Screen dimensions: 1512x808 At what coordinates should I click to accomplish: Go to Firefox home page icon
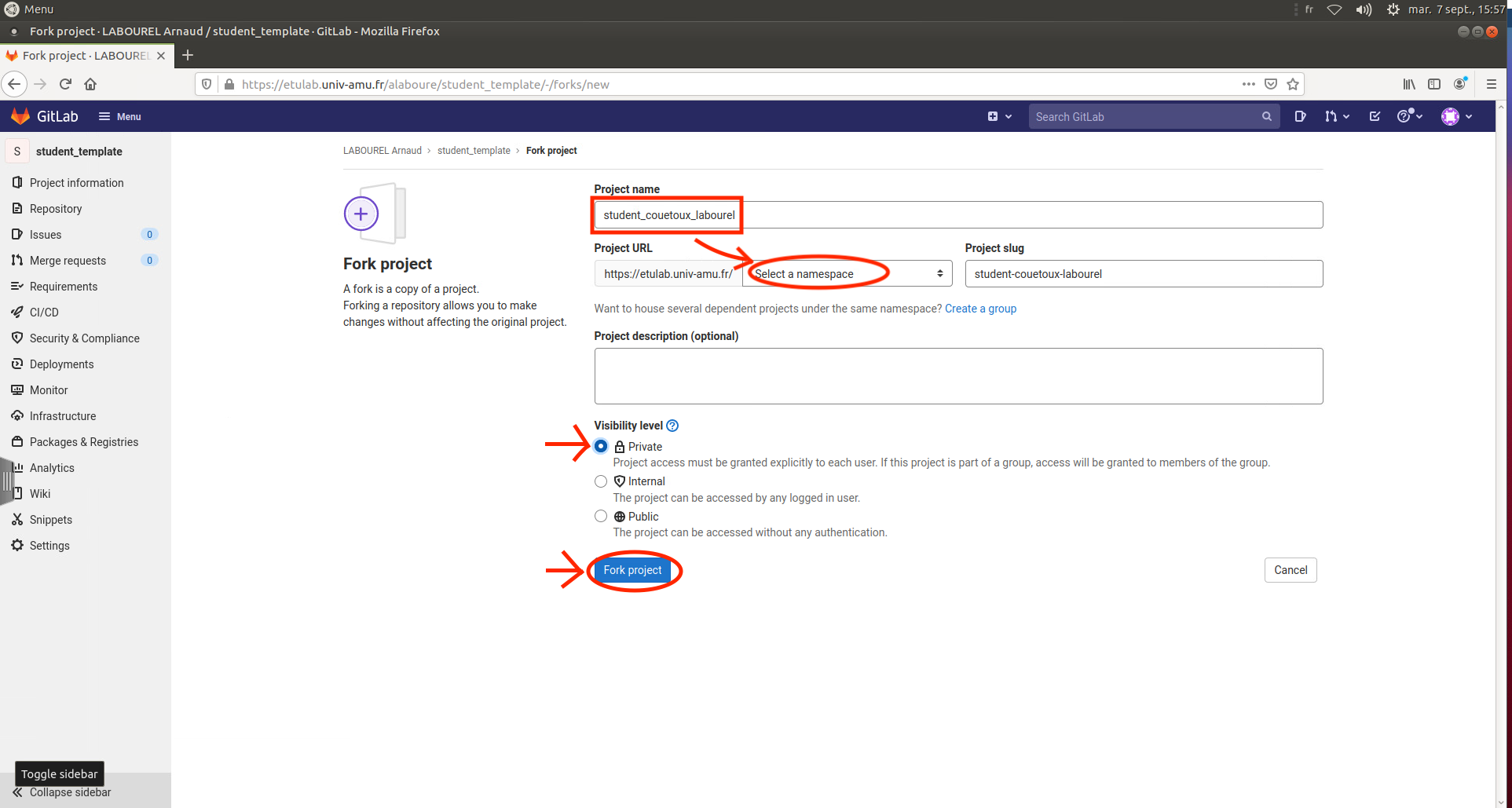click(x=90, y=84)
